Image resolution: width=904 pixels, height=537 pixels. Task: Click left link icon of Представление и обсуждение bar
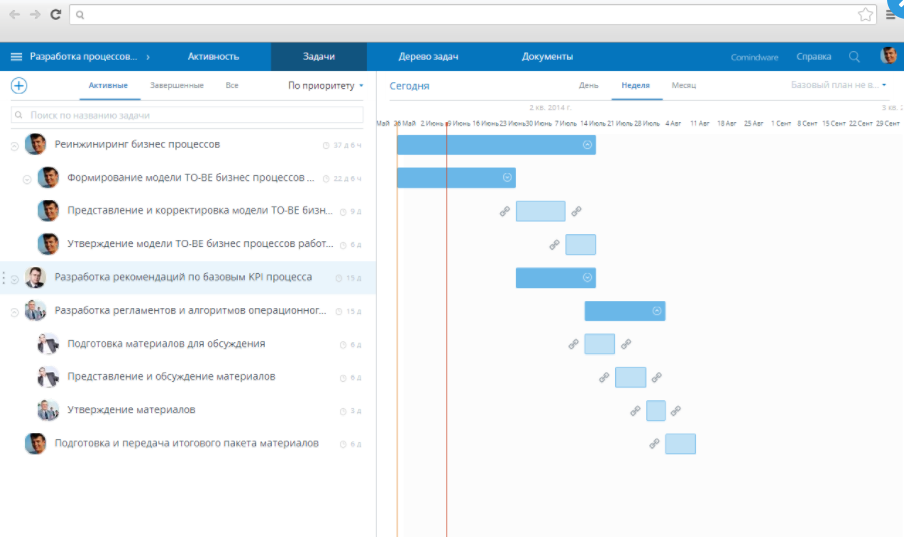[x=604, y=378]
